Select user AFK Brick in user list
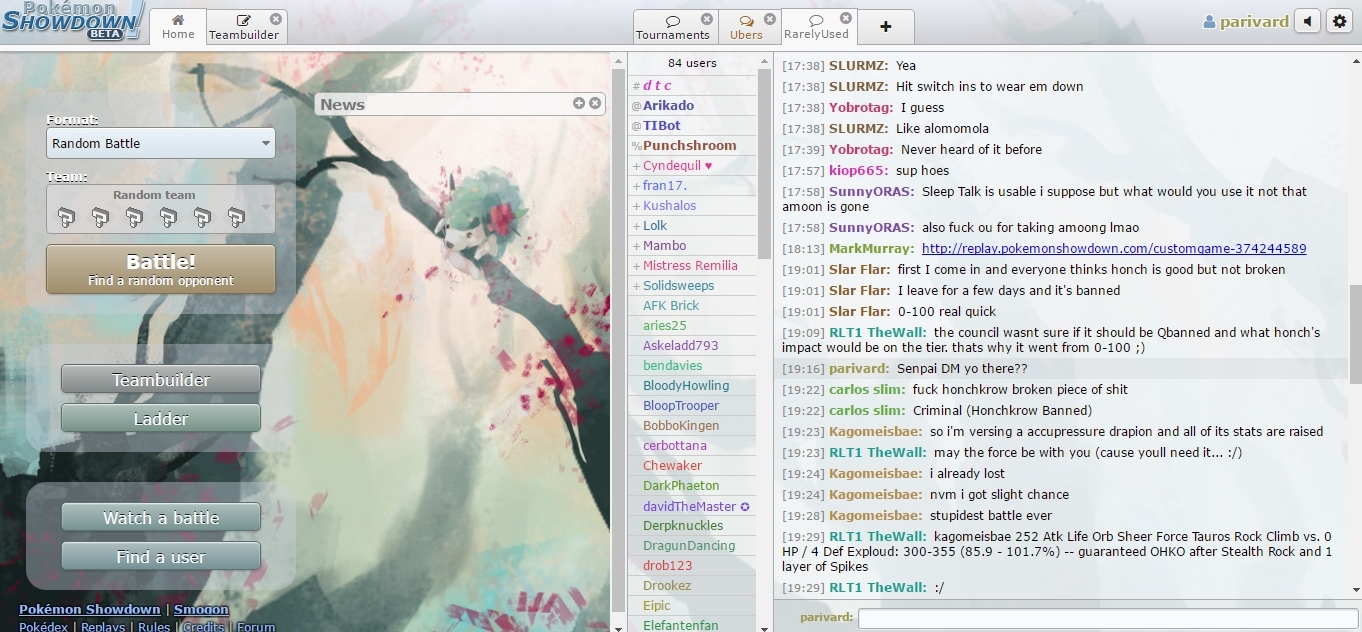Viewport: 1362px width, 632px height. pos(692,305)
